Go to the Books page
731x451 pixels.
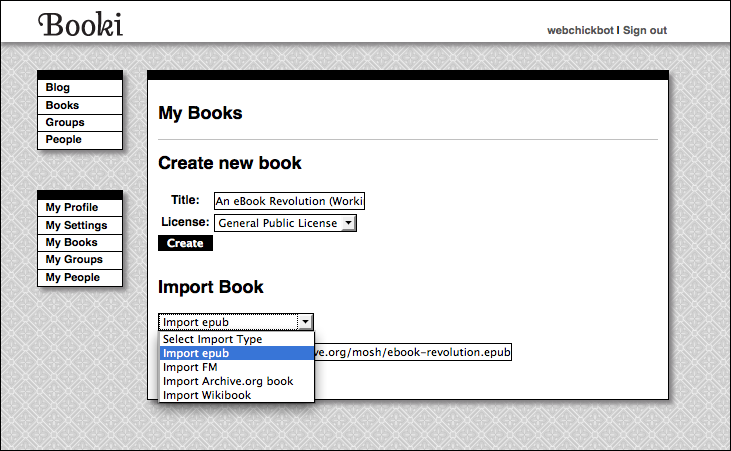(x=62, y=105)
